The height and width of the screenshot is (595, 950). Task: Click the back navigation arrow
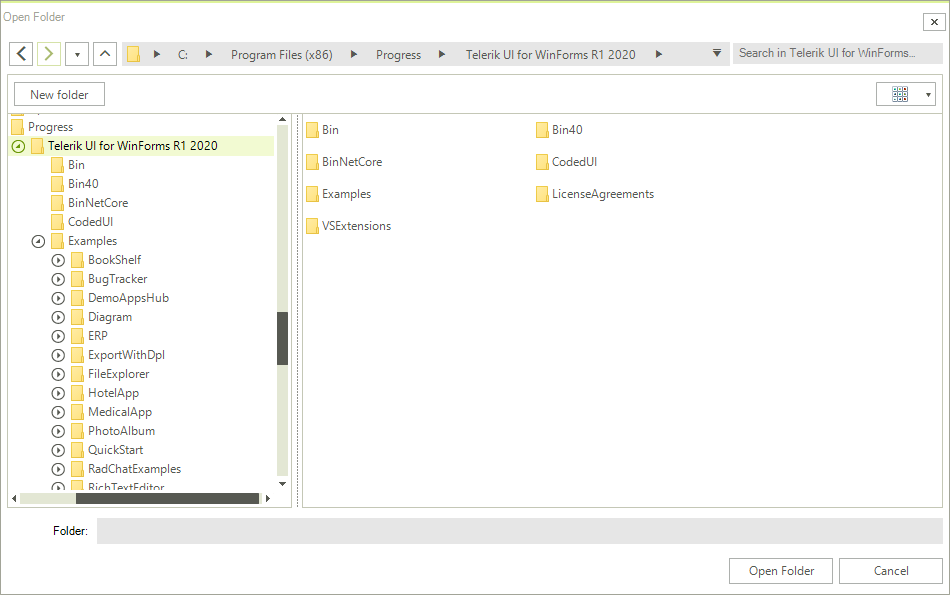coord(21,53)
